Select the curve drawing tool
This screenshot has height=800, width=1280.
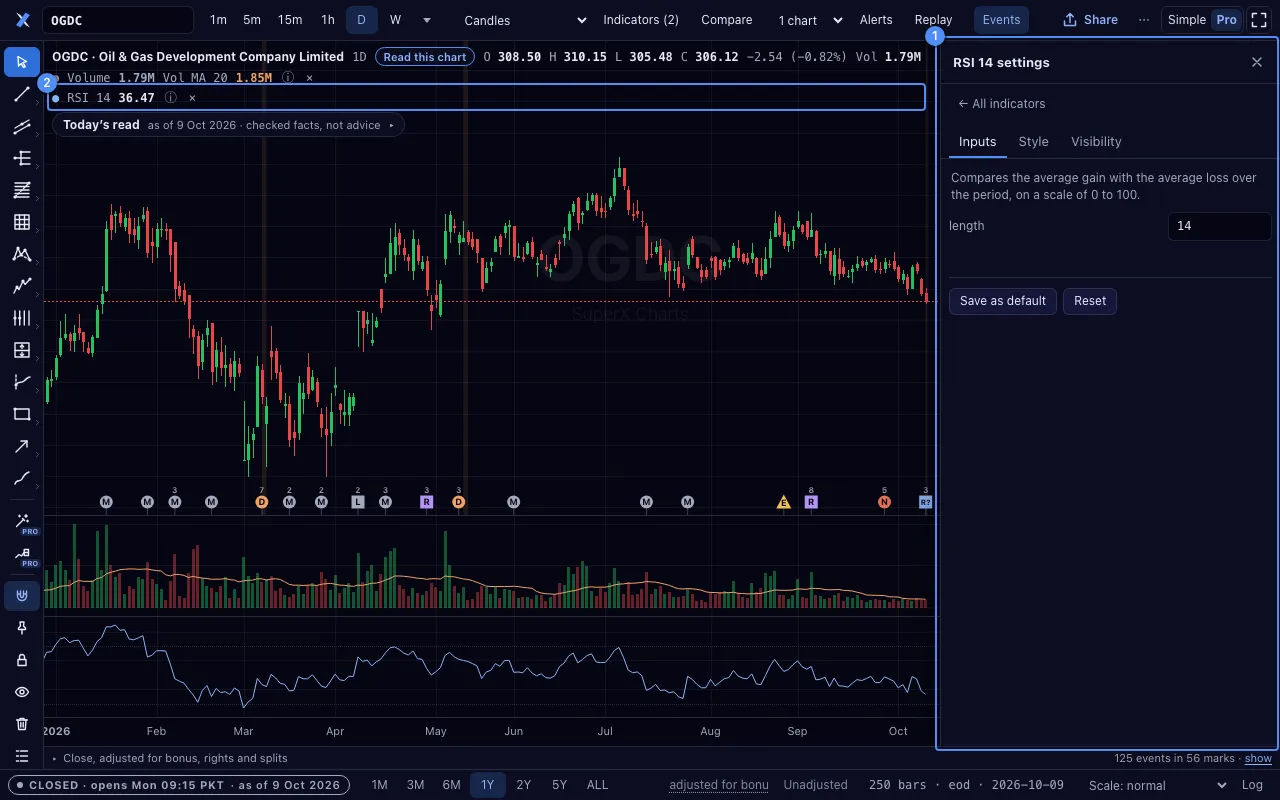(x=22, y=478)
